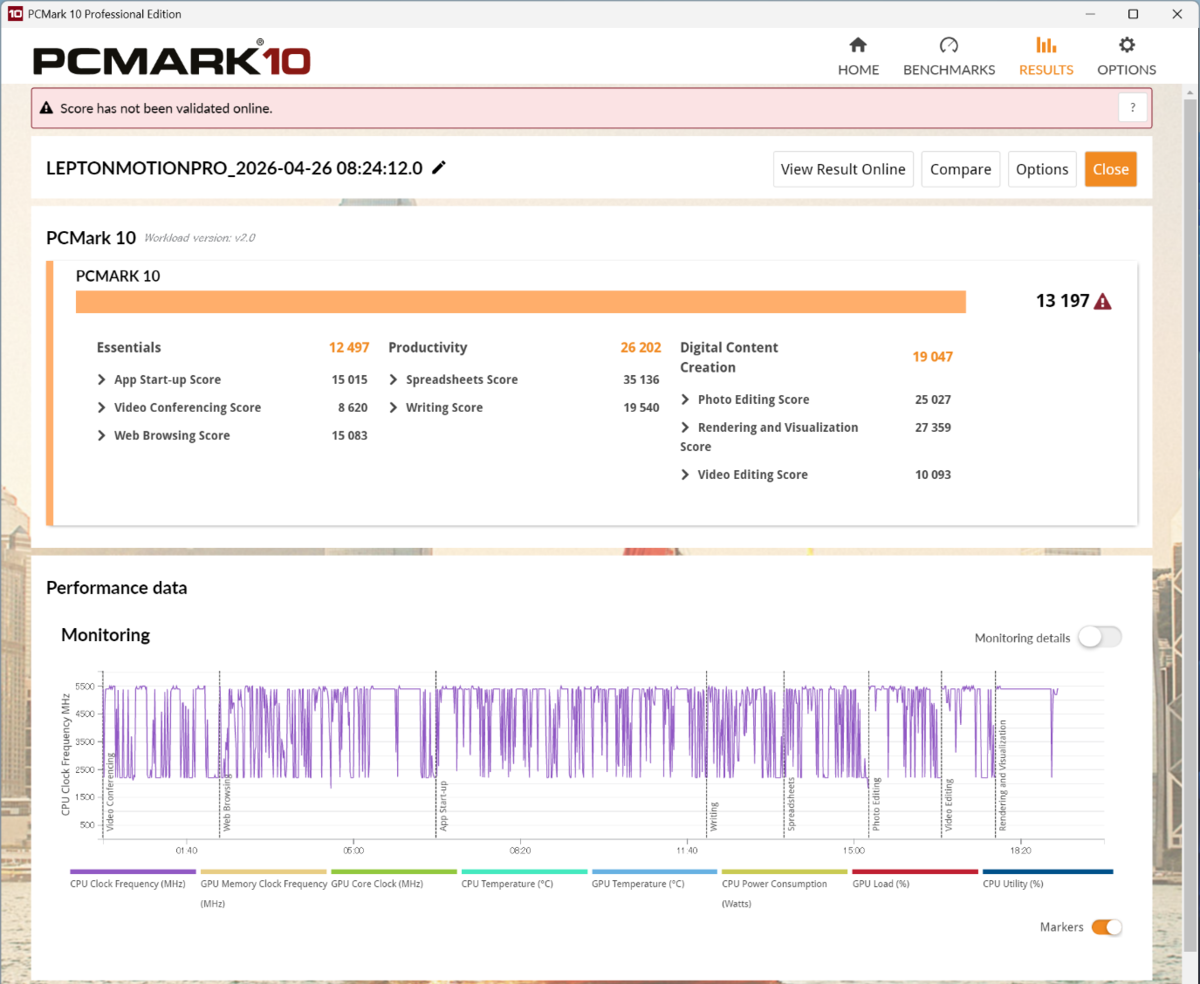The width and height of the screenshot is (1200, 984).
Task: Click the Compare button
Action: (x=960, y=169)
